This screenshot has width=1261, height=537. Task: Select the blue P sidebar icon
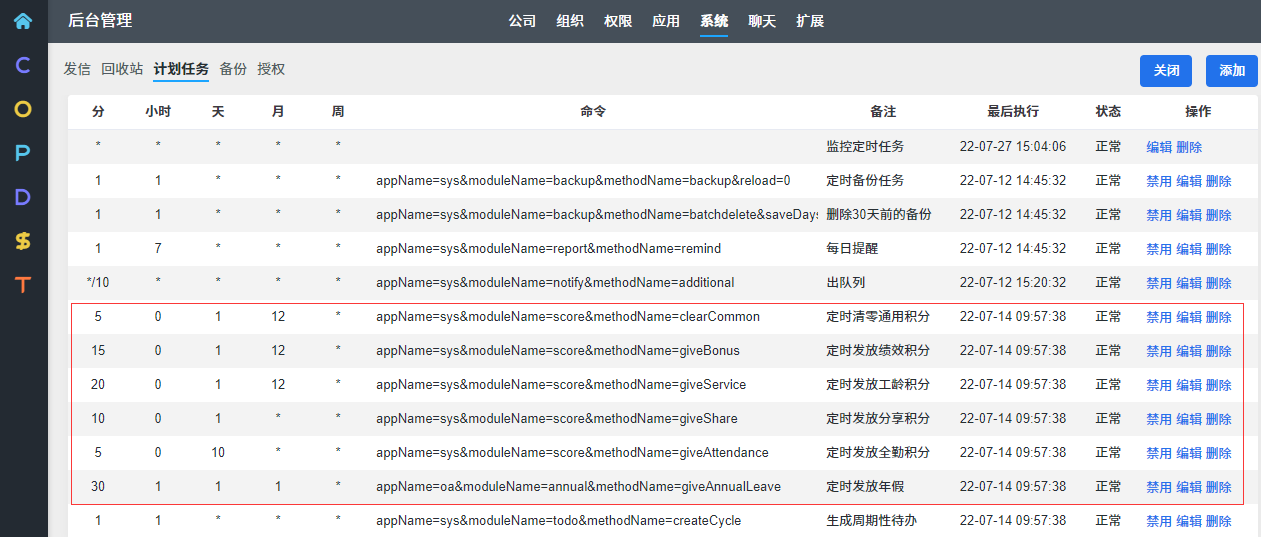point(22,153)
